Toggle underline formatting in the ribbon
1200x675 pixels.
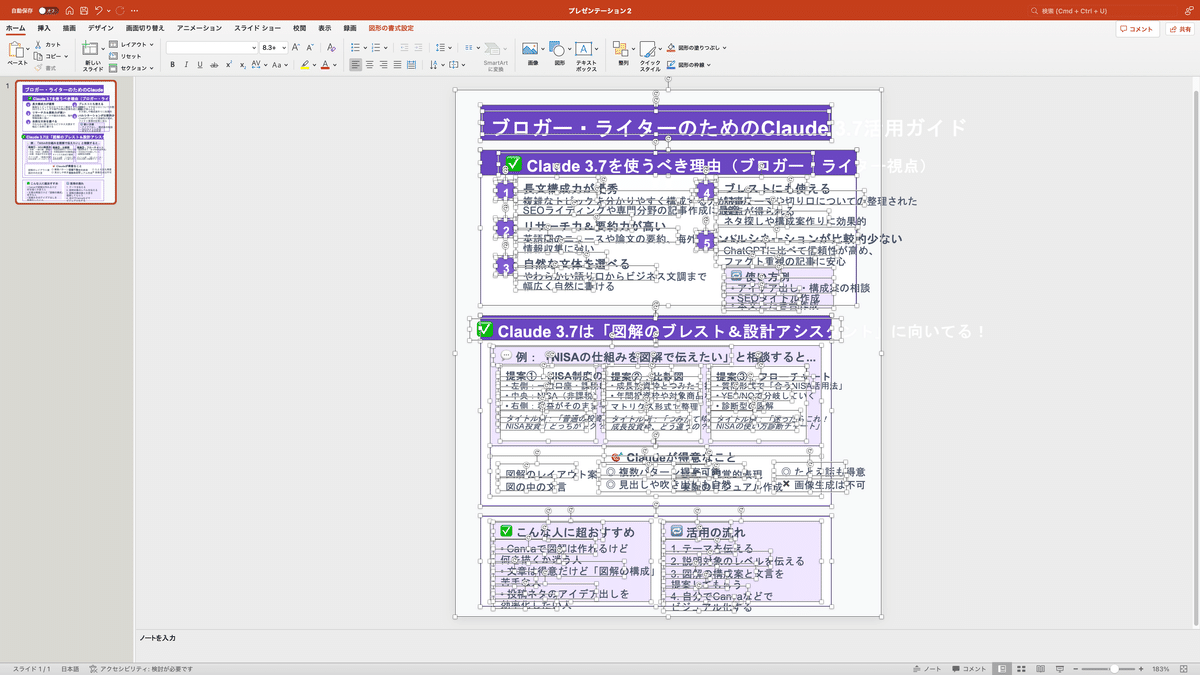click(x=200, y=64)
